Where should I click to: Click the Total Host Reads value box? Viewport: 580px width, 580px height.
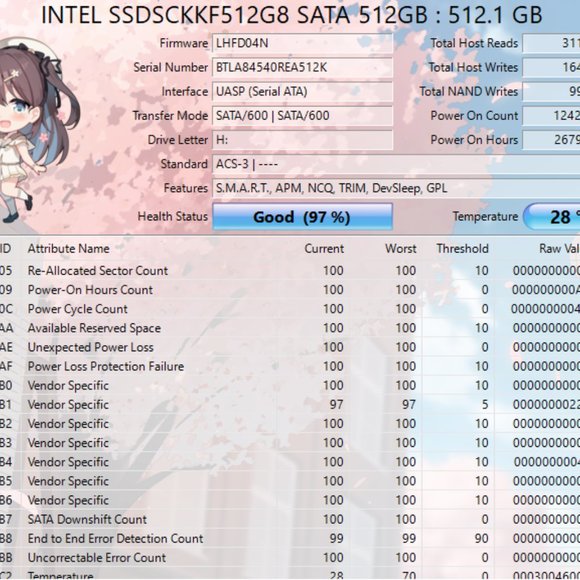[551, 43]
